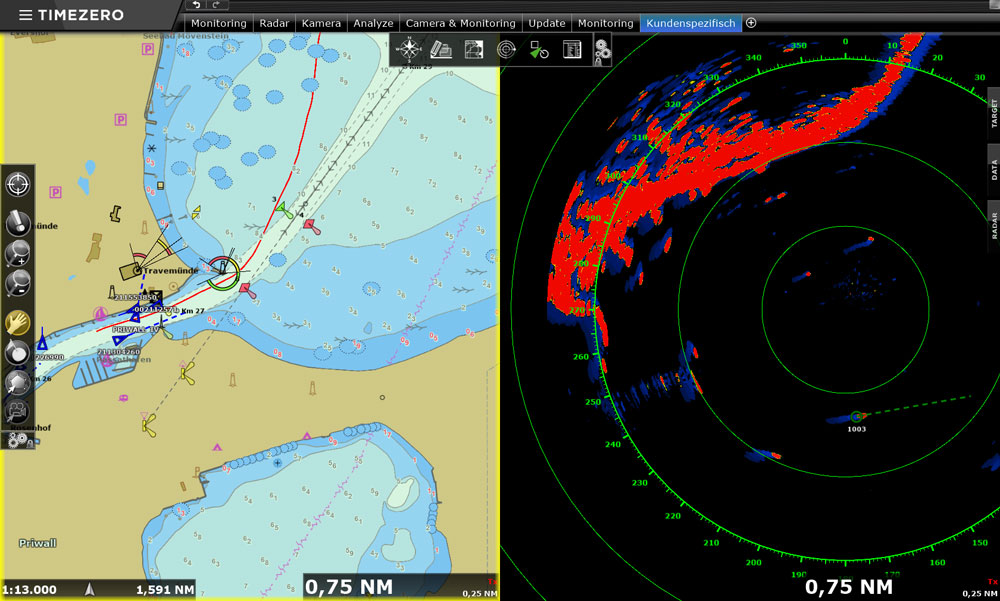Click the undo arrow button
1000x601 pixels.
pos(197,6)
